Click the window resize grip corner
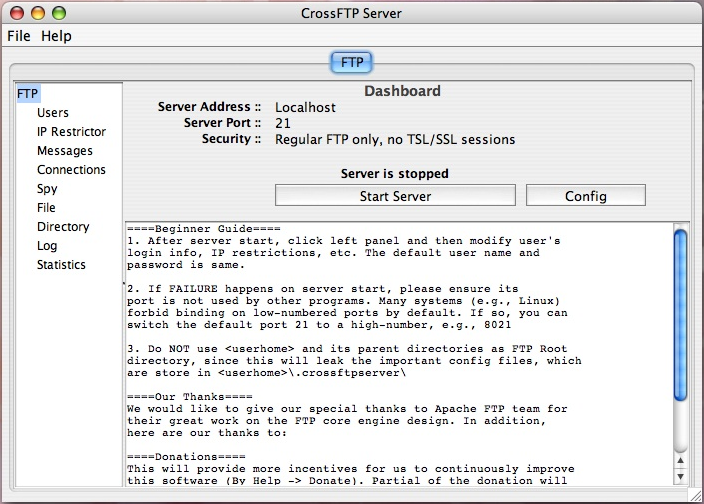The height and width of the screenshot is (504, 704). click(696, 496)
